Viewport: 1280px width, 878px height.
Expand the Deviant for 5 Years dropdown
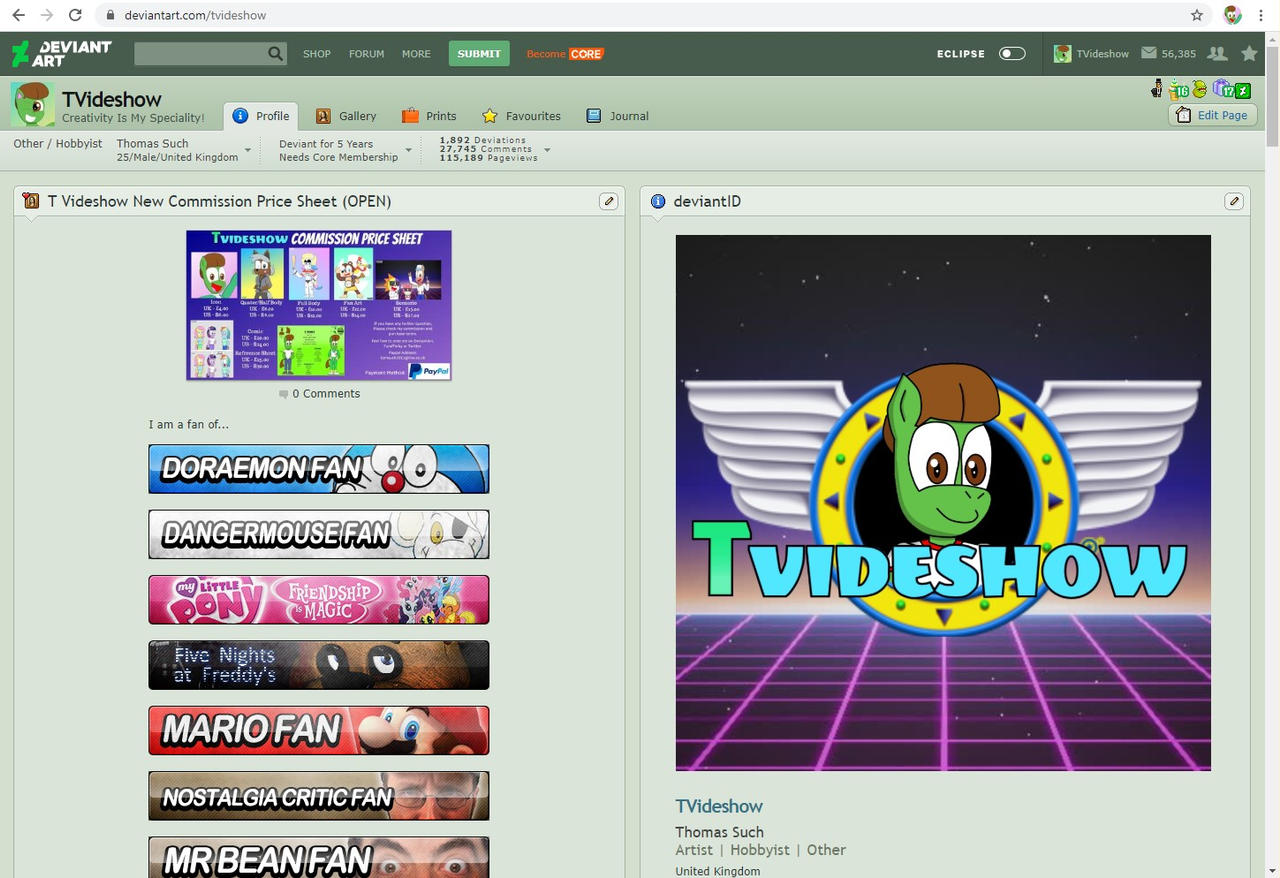coord(410,151)
